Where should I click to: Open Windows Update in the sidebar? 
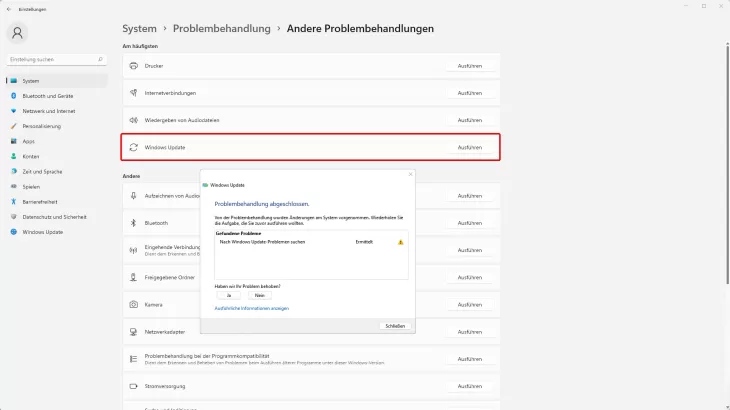pos(42,231)
